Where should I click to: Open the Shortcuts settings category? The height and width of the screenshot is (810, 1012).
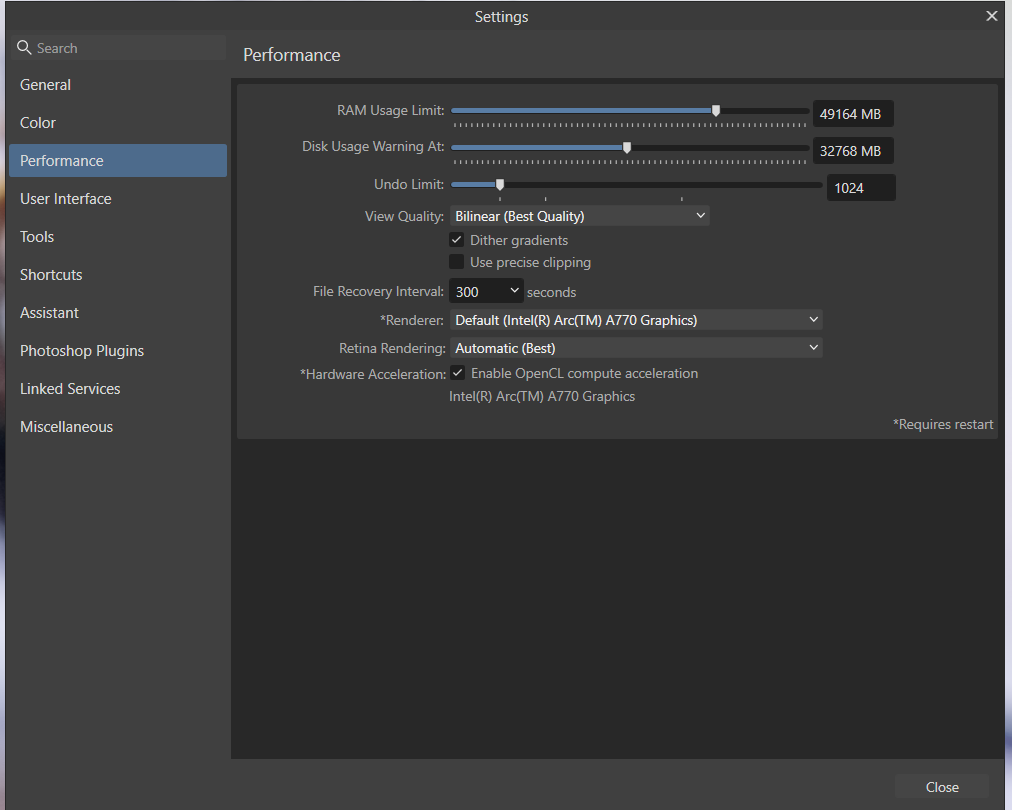click(51, 275)
